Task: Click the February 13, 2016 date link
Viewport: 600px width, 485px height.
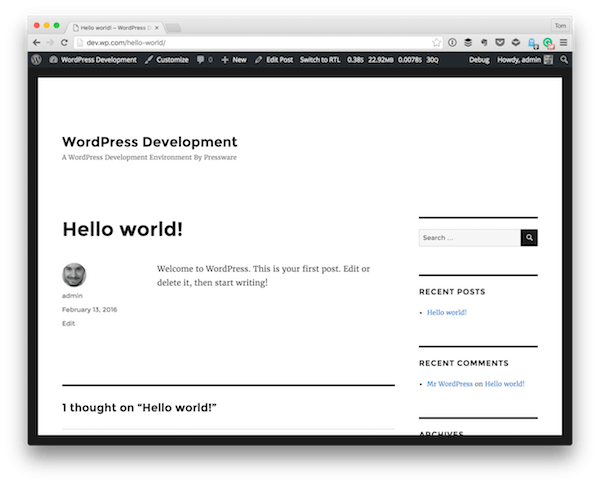Action: [x=90, y=309]
